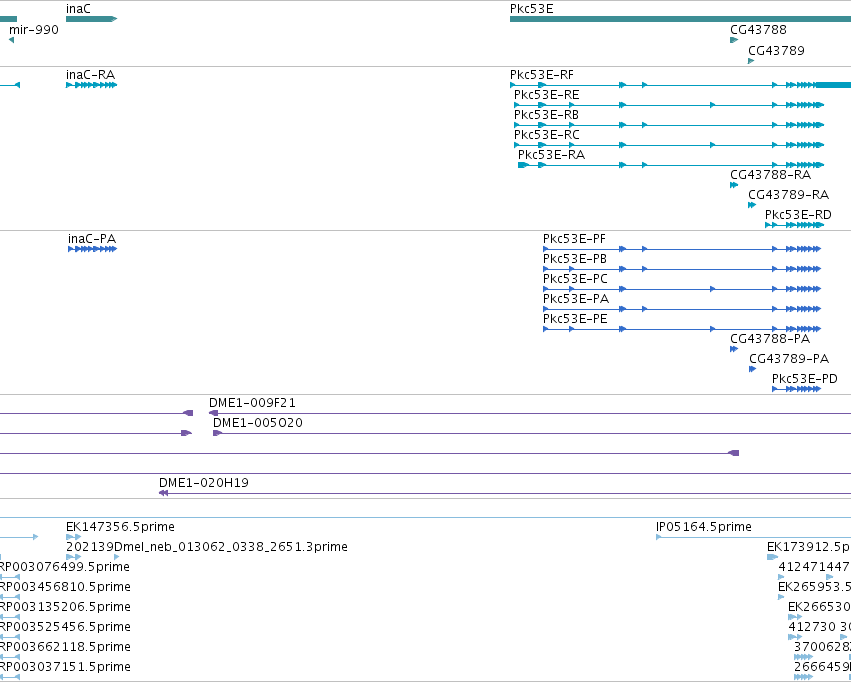Click the CG43788-RA transcript arrow glyph

pyautogui.click(x=734, y=185)
